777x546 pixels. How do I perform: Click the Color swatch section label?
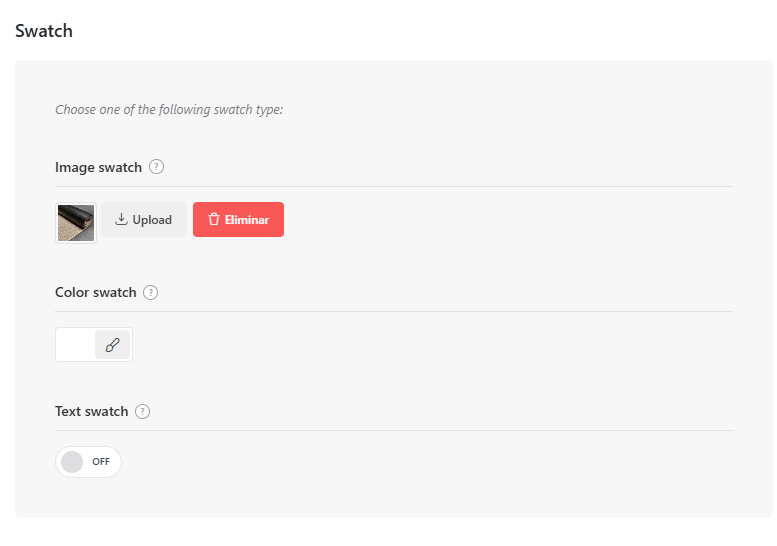(x=96, y=292)
